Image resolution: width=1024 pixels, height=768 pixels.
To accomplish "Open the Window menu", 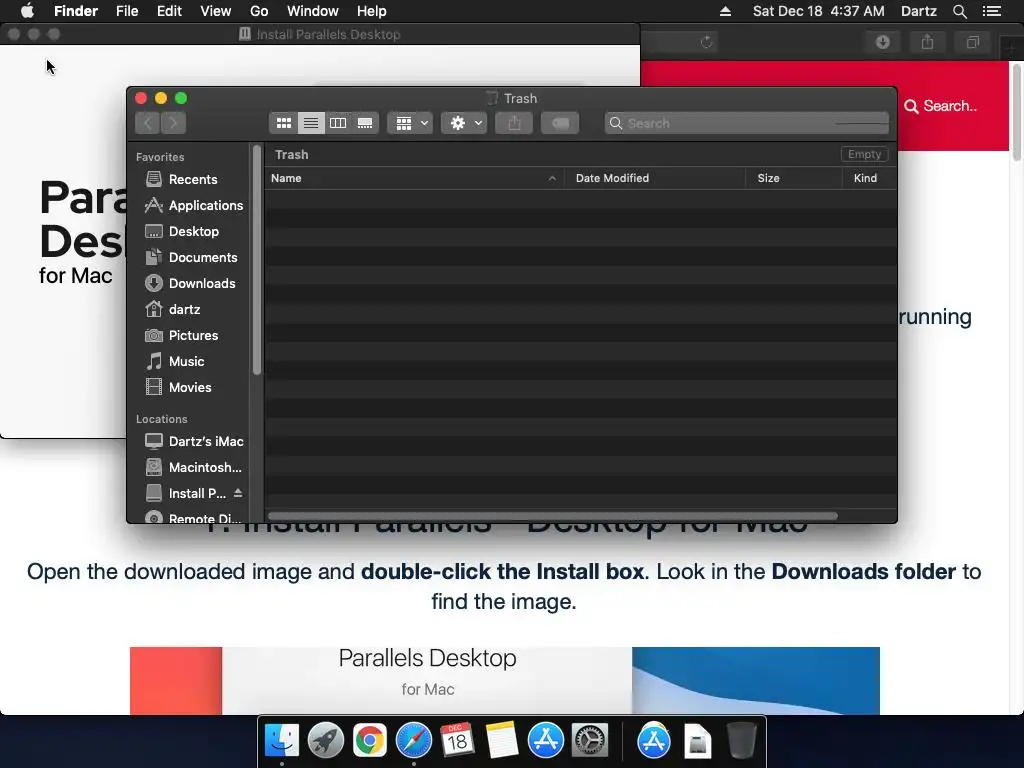I will coord(313,11).
